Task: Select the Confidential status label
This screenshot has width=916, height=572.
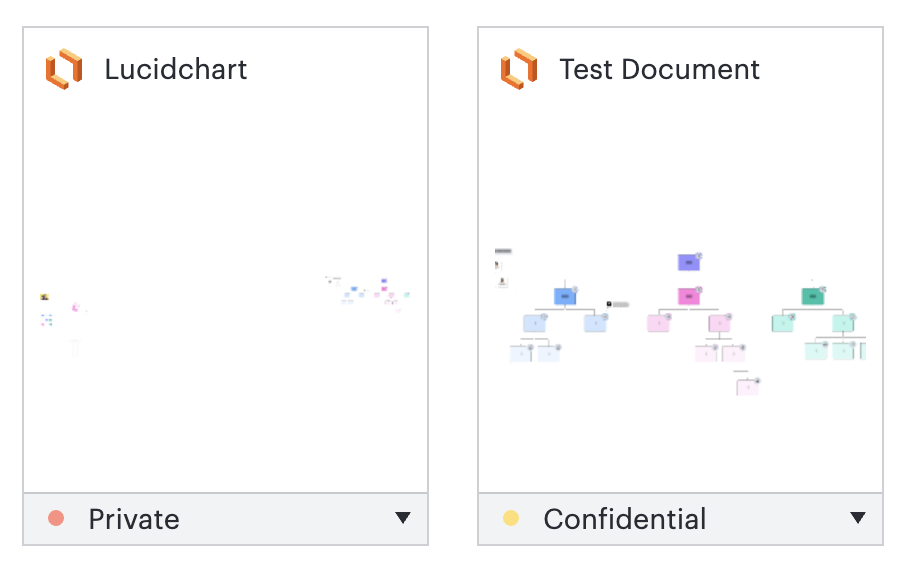Action: point(625,519)
